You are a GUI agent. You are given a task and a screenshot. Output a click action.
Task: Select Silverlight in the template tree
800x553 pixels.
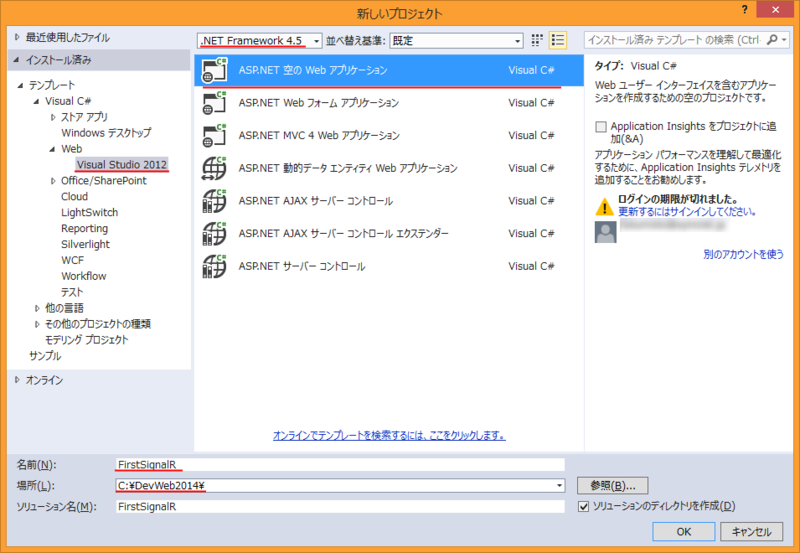85,244
